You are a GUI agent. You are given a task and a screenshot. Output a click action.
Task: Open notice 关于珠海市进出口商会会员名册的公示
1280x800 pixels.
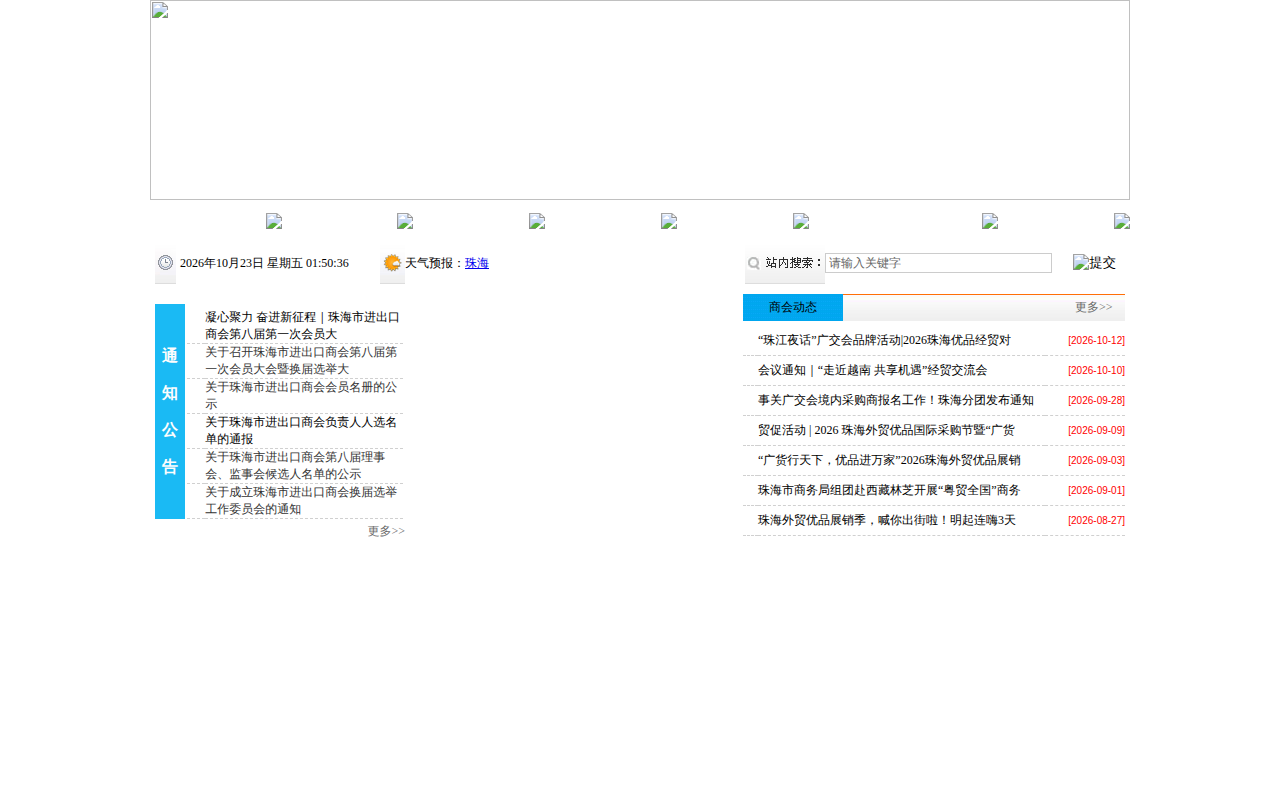(x=301, y=396)
